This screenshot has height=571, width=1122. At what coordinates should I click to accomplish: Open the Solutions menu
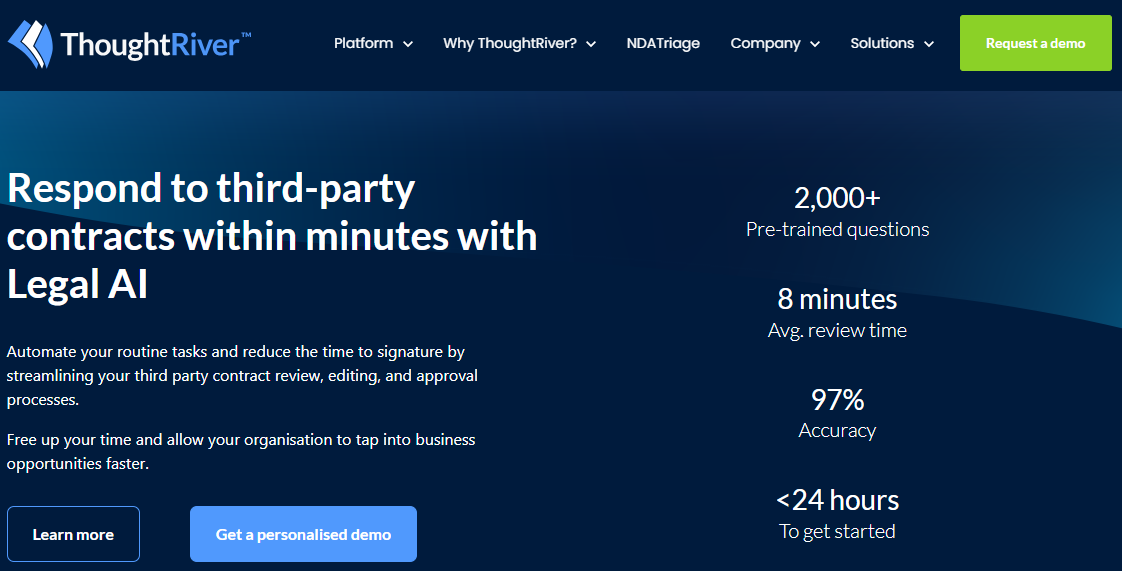[882, 44]
